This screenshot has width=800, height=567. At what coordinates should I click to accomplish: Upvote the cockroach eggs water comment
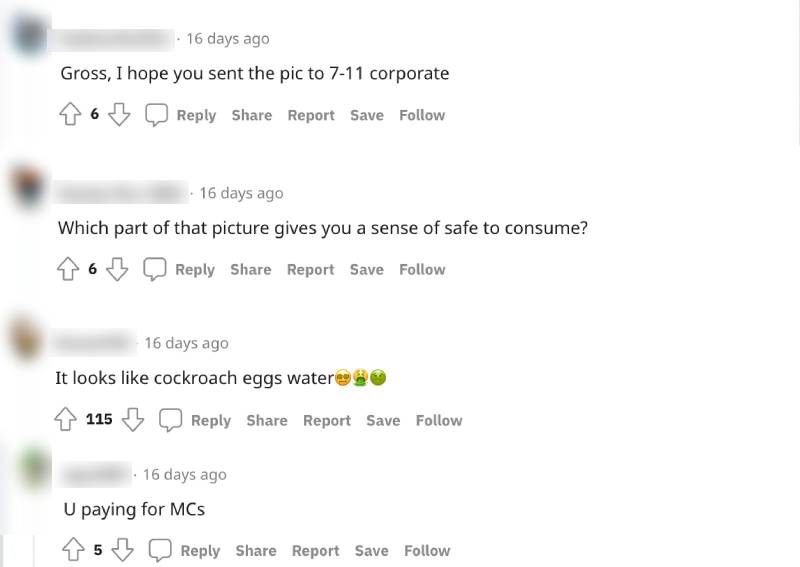[66, 420]
